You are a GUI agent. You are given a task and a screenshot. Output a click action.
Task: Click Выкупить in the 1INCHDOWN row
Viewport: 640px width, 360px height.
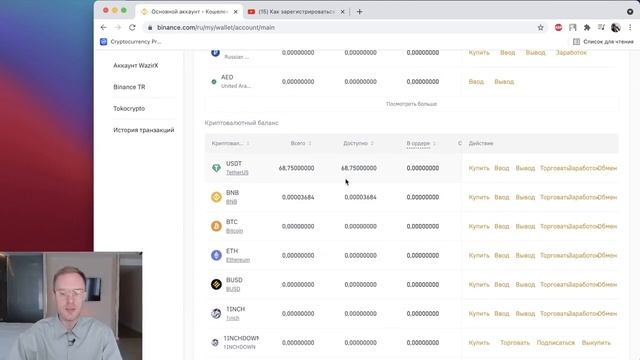point(596,343)
